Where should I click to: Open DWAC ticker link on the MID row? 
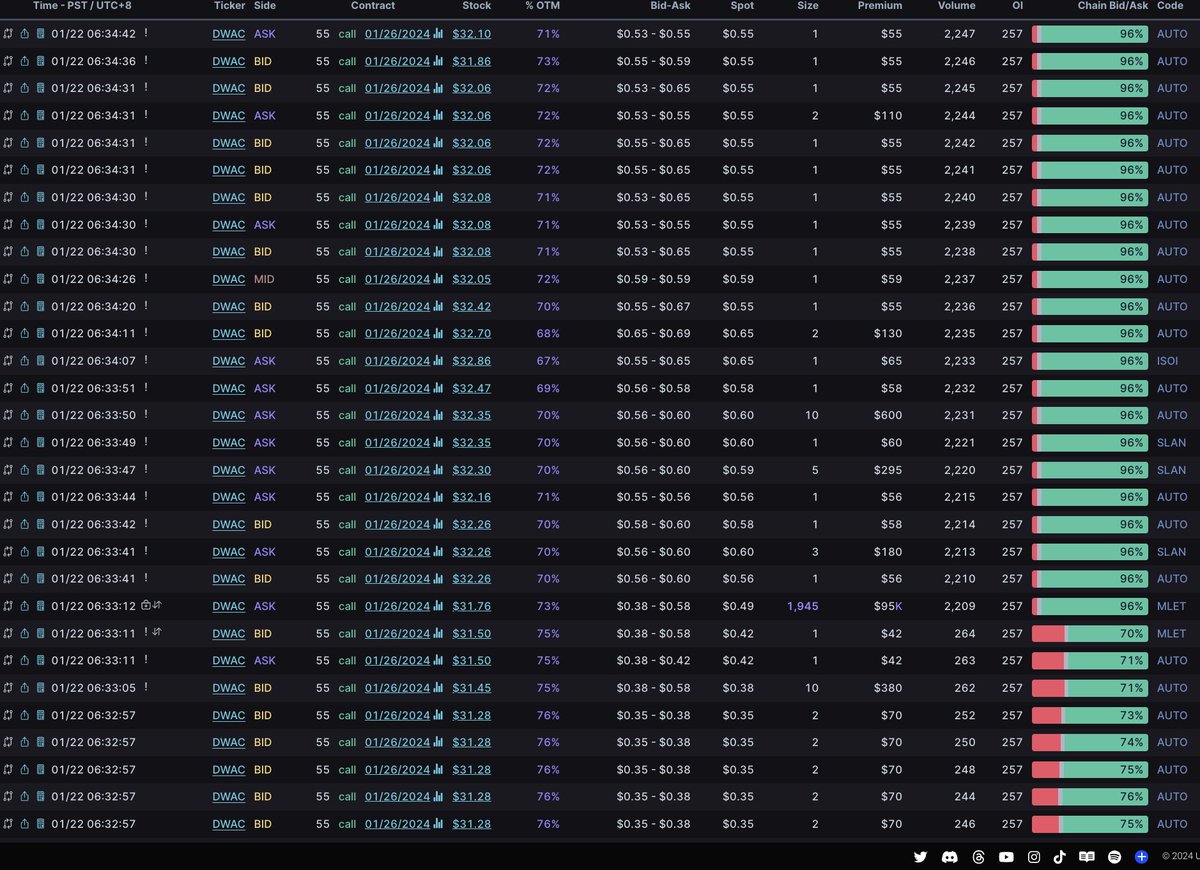pyautogui.click(x=229, y=279)
